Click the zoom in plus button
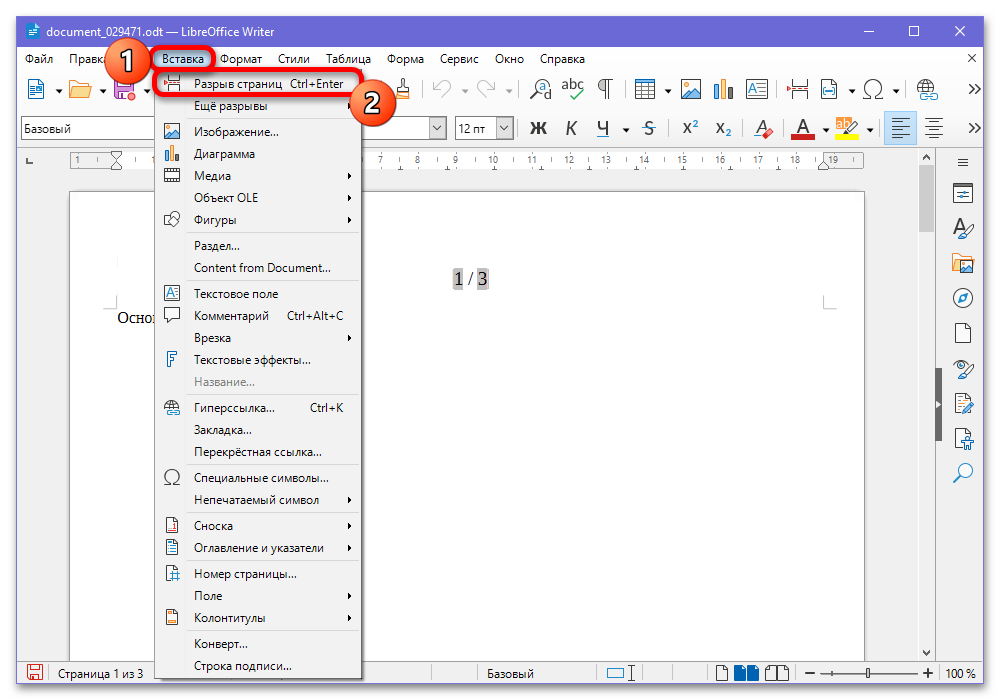The image size is (1000, 700). (x=928, y=673)
